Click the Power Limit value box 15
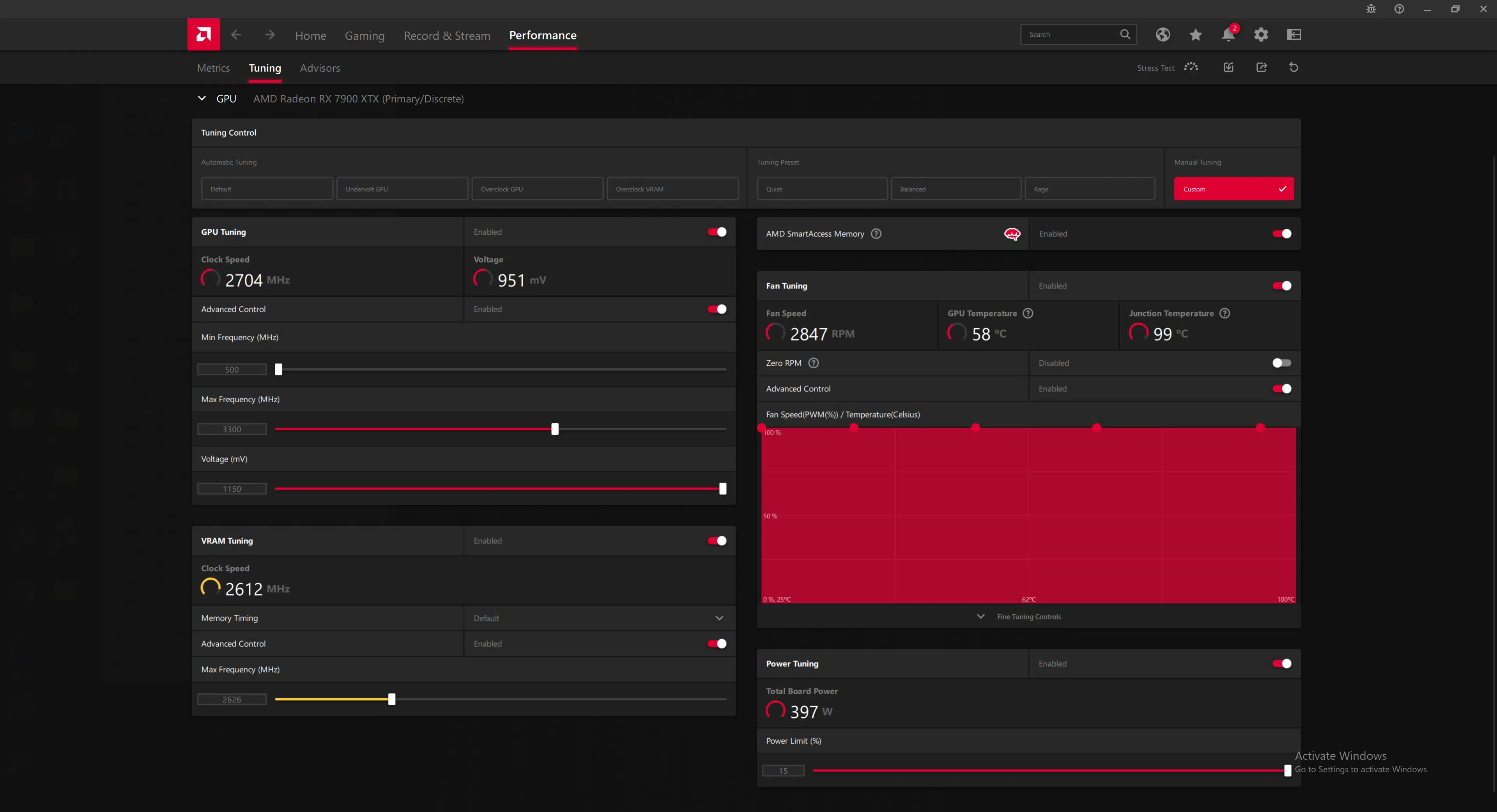The height and width of the screenshot is (812, 1497). 783,771
